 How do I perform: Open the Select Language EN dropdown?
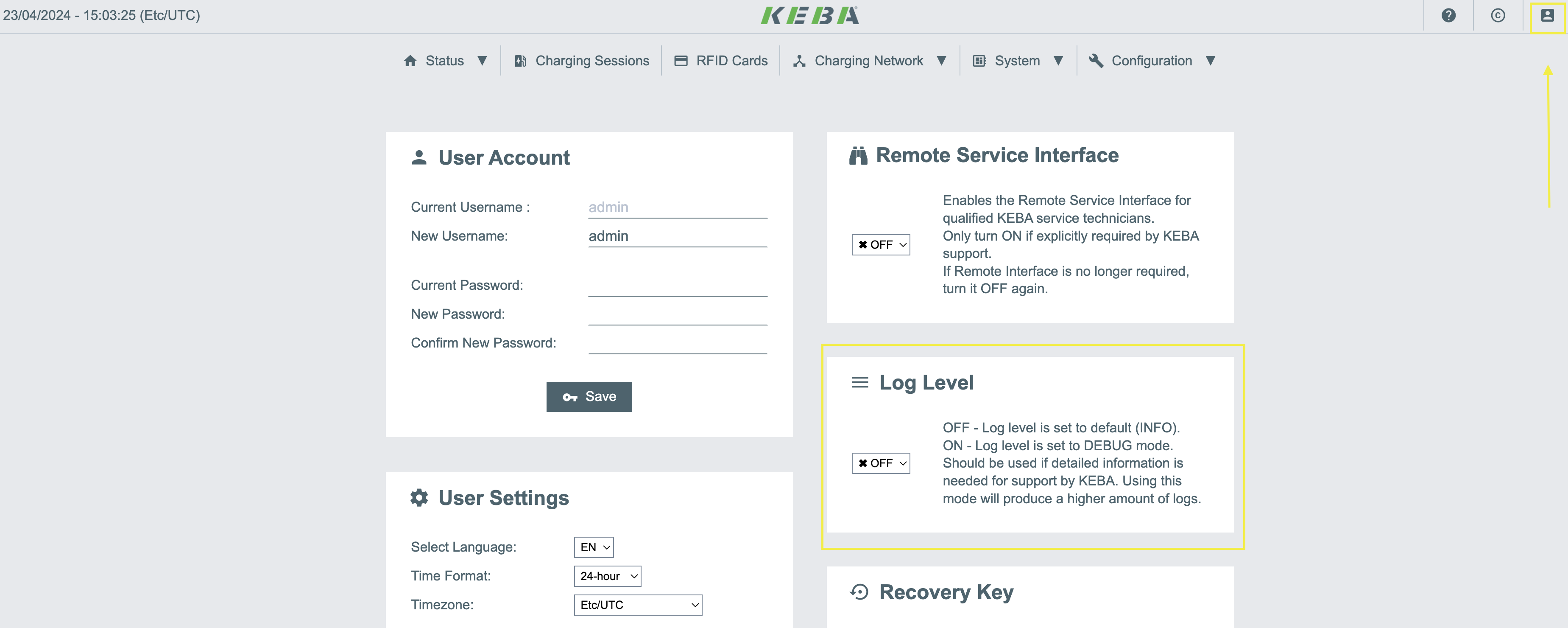pyautogui.click(x=594, y=547)
